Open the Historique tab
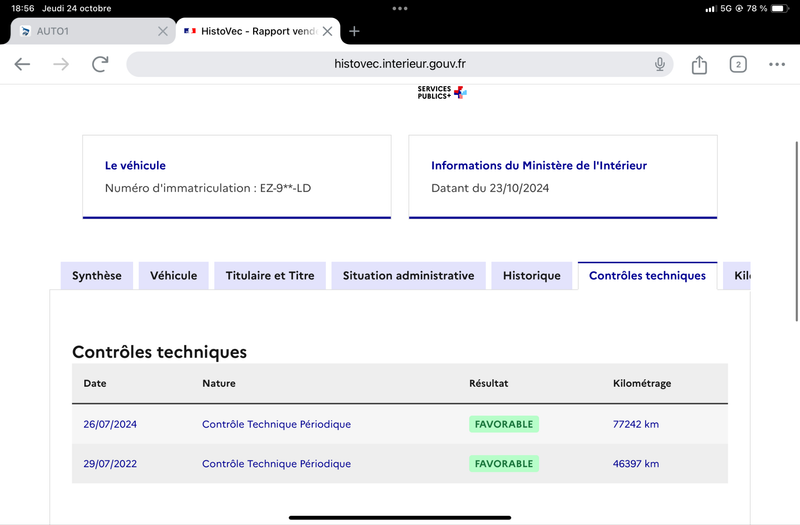Image resolution: width=800 pixels, height=525 pixels. pyautogui.click(x=532, y=276)
